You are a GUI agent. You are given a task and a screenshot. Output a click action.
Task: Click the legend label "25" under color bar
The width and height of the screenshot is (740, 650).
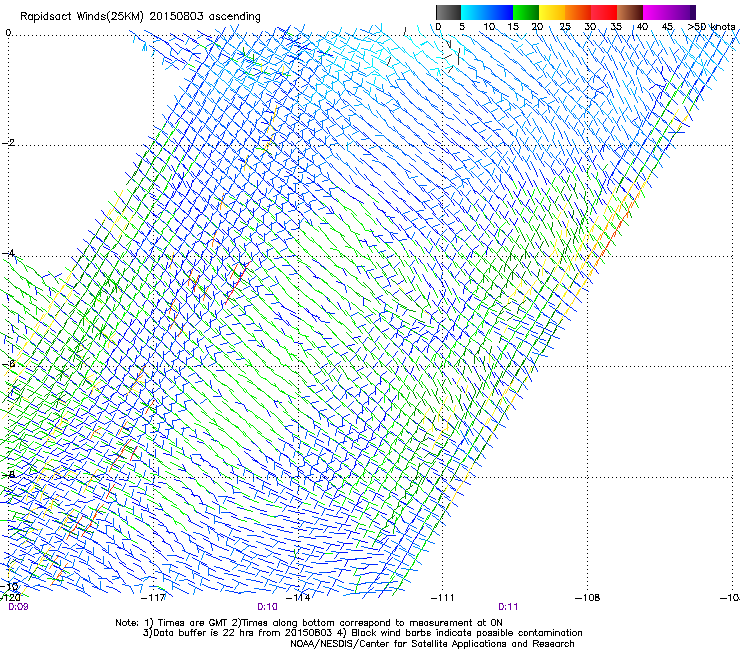point(565,27)
